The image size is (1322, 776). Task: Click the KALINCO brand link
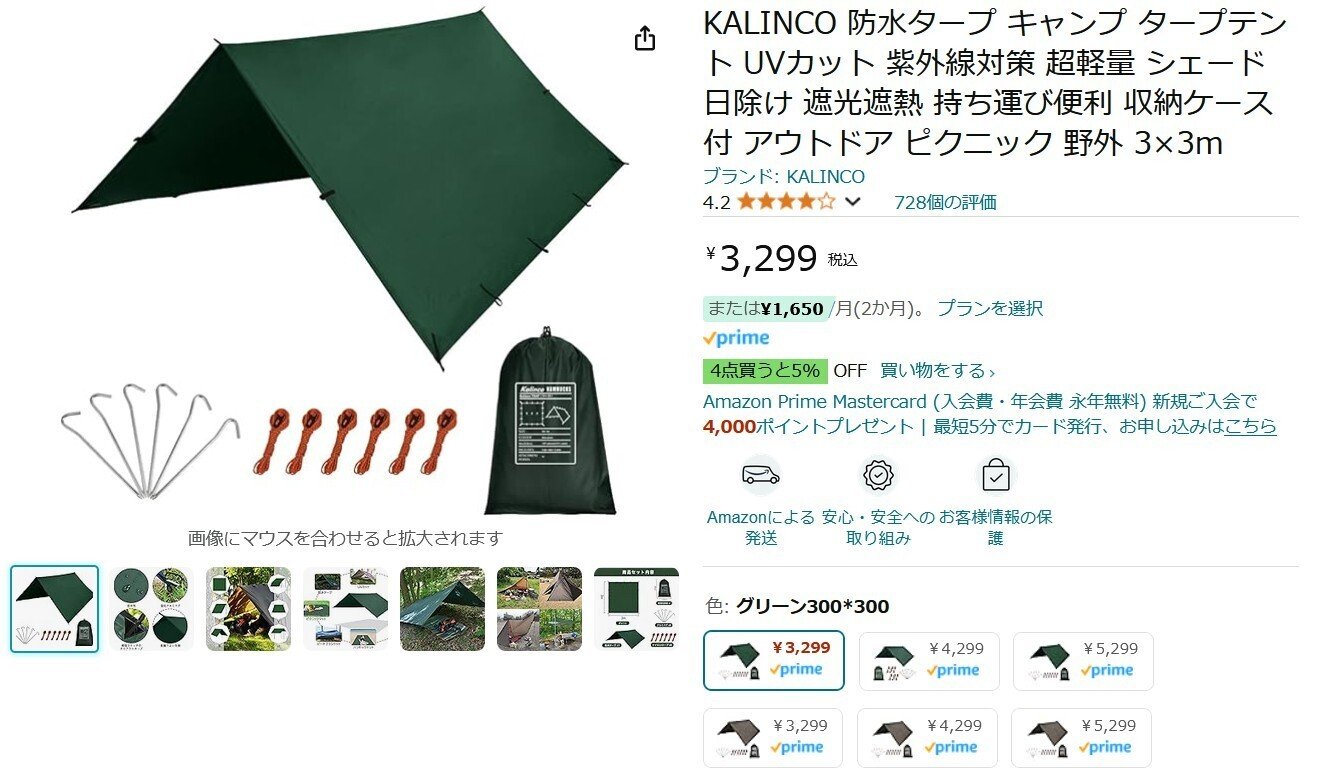pos(784,176)
